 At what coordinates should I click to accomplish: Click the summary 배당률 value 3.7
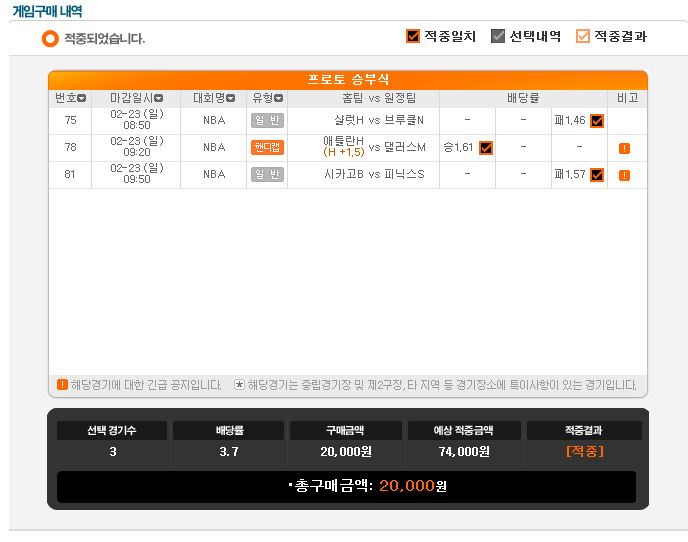pos(229,452)
